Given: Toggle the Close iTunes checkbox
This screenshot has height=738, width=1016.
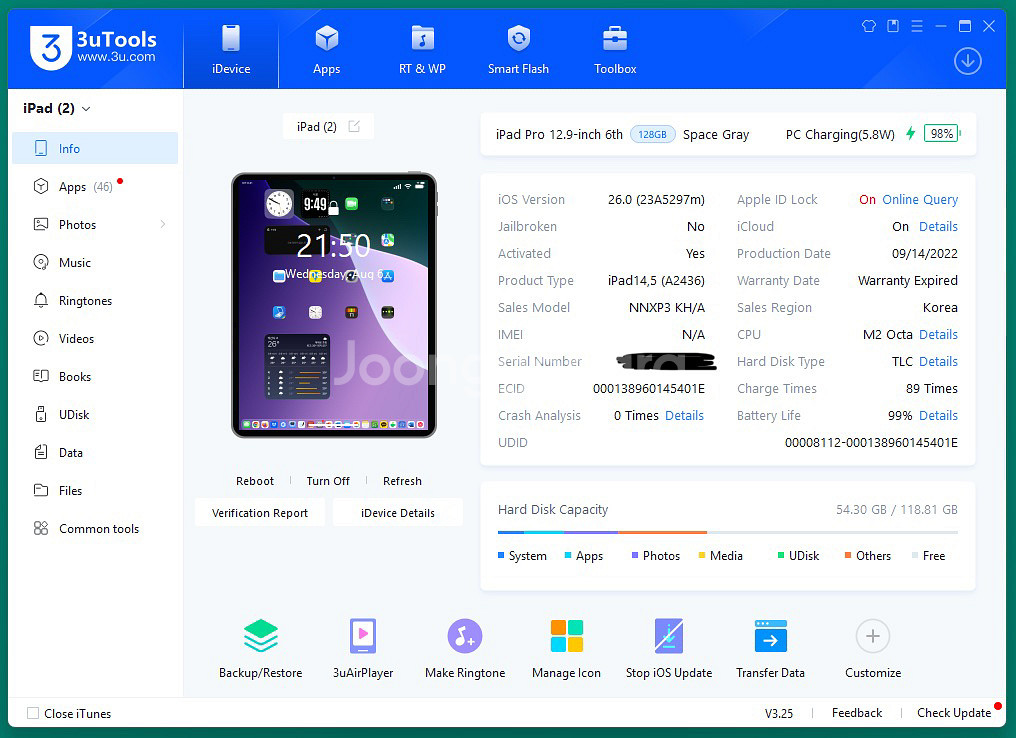Looking at the screenshot, I should [33, 713].
